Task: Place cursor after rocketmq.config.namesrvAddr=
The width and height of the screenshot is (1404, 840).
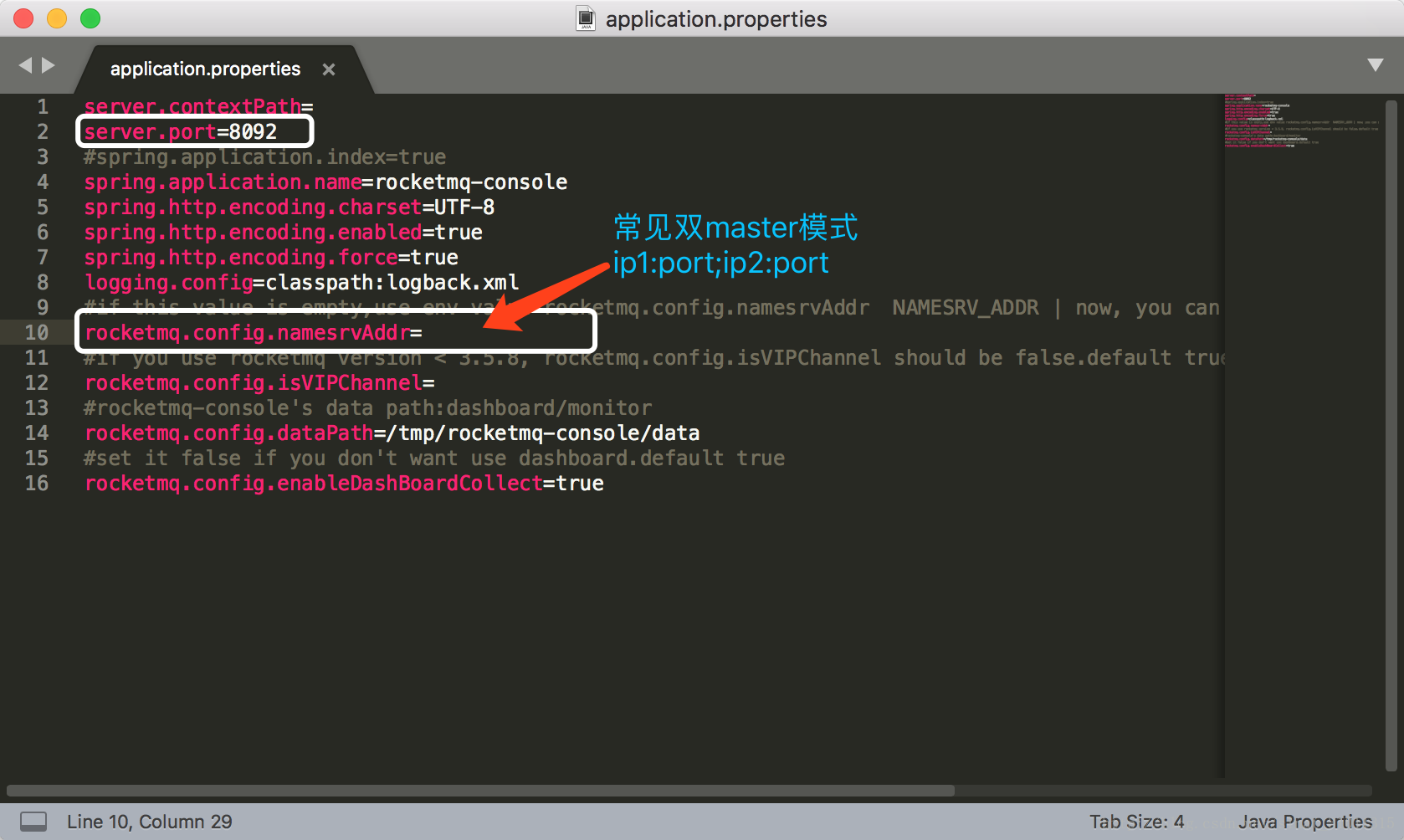Action: click(423, 333)
